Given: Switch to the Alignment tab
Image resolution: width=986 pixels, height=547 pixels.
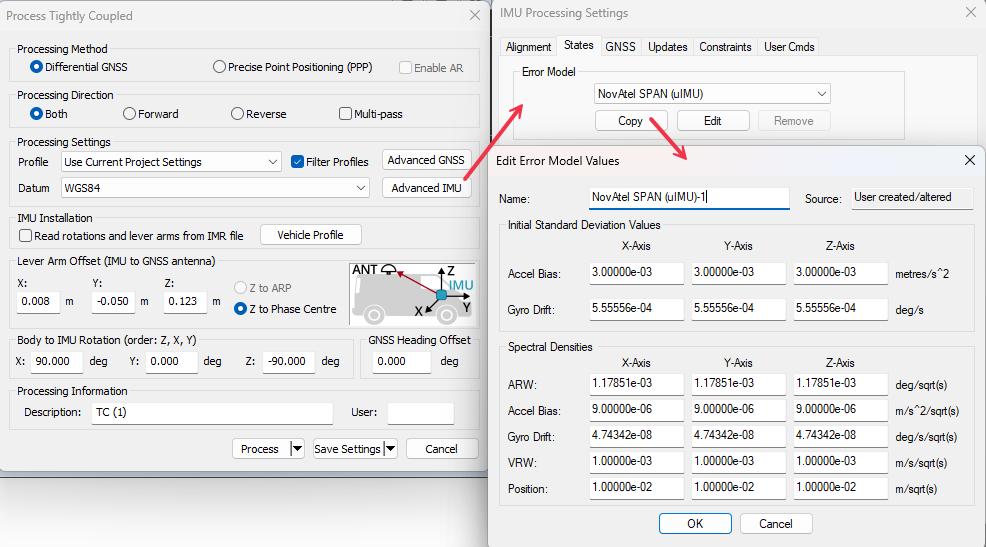Looking at the screenshot, I should [528, 47].
